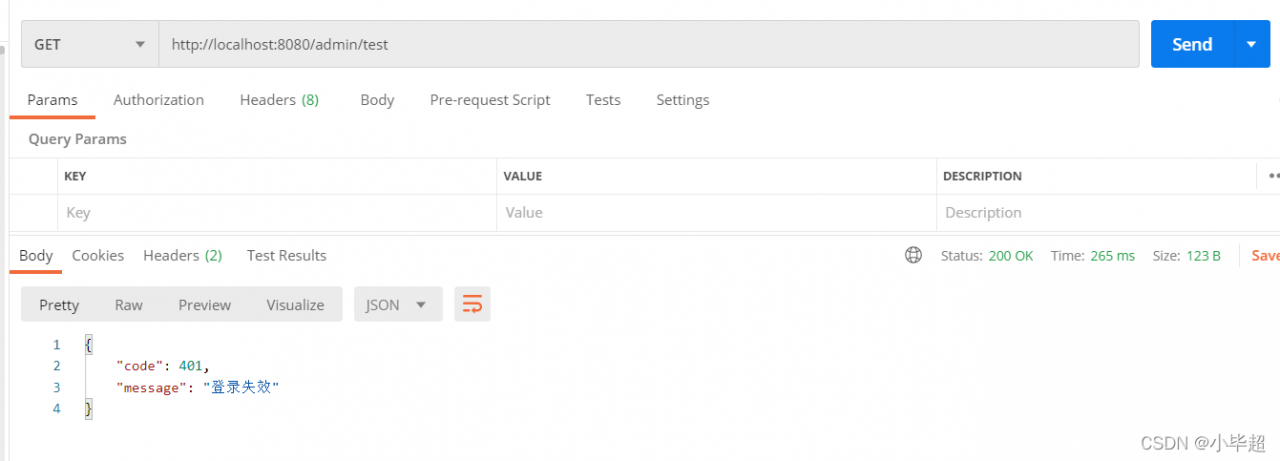Open the JSON format dropdown

[397, 305]
